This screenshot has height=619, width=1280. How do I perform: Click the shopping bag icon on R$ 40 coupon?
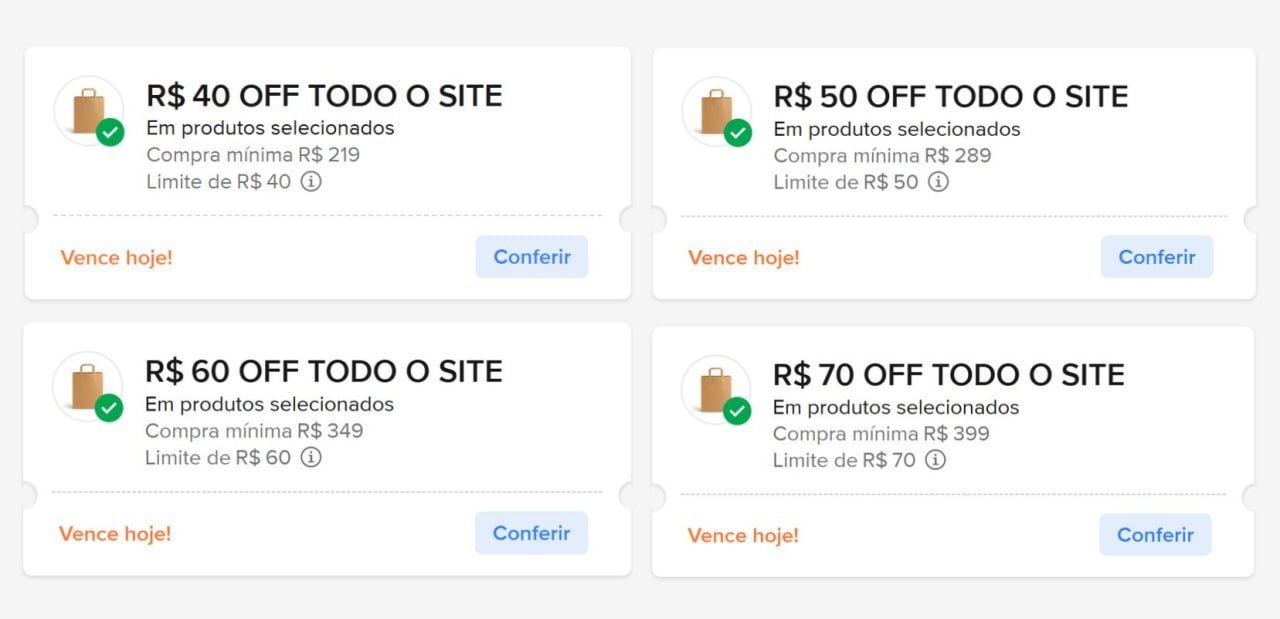point(88,111)
